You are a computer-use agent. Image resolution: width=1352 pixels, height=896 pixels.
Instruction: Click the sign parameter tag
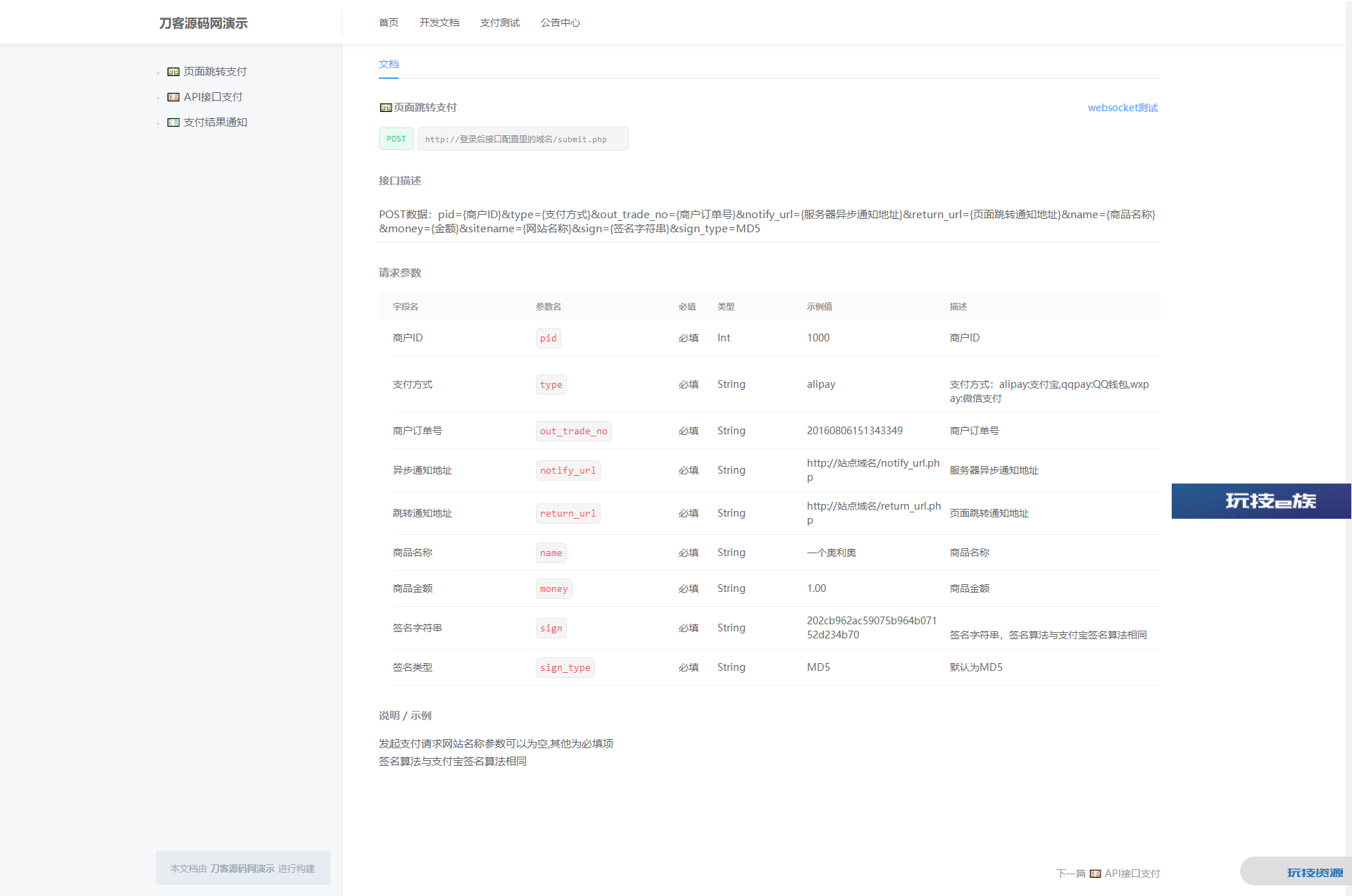[551, 629]
